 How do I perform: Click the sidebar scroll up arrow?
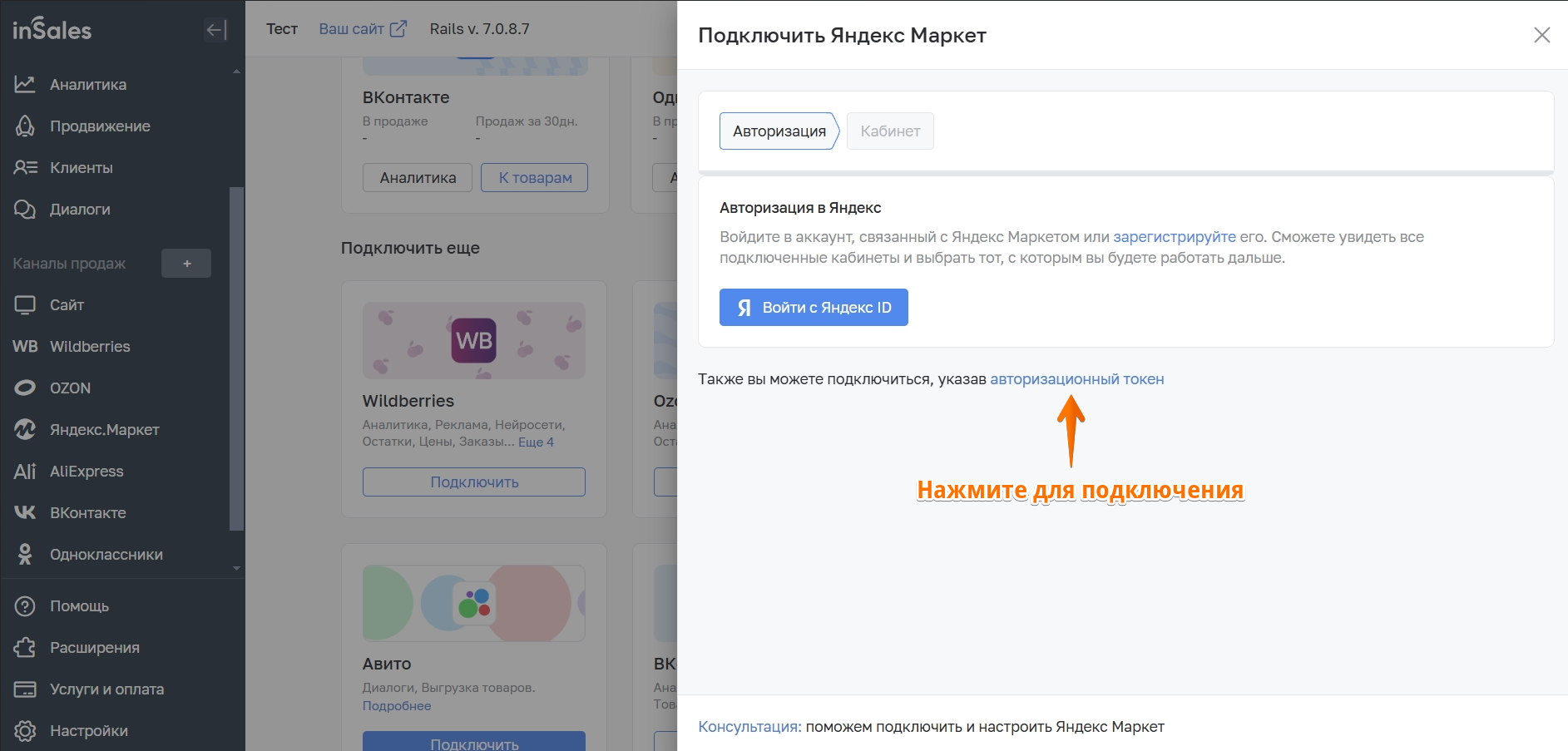tap(237, 72)
